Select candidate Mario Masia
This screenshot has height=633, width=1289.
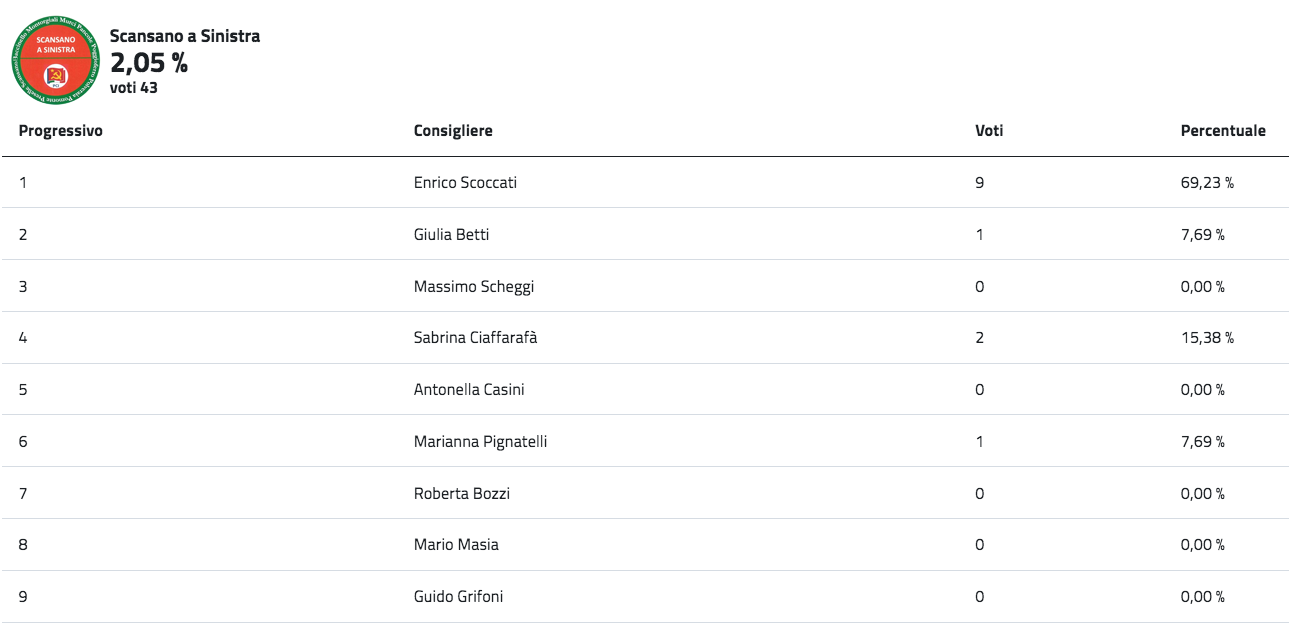(456, 545)
